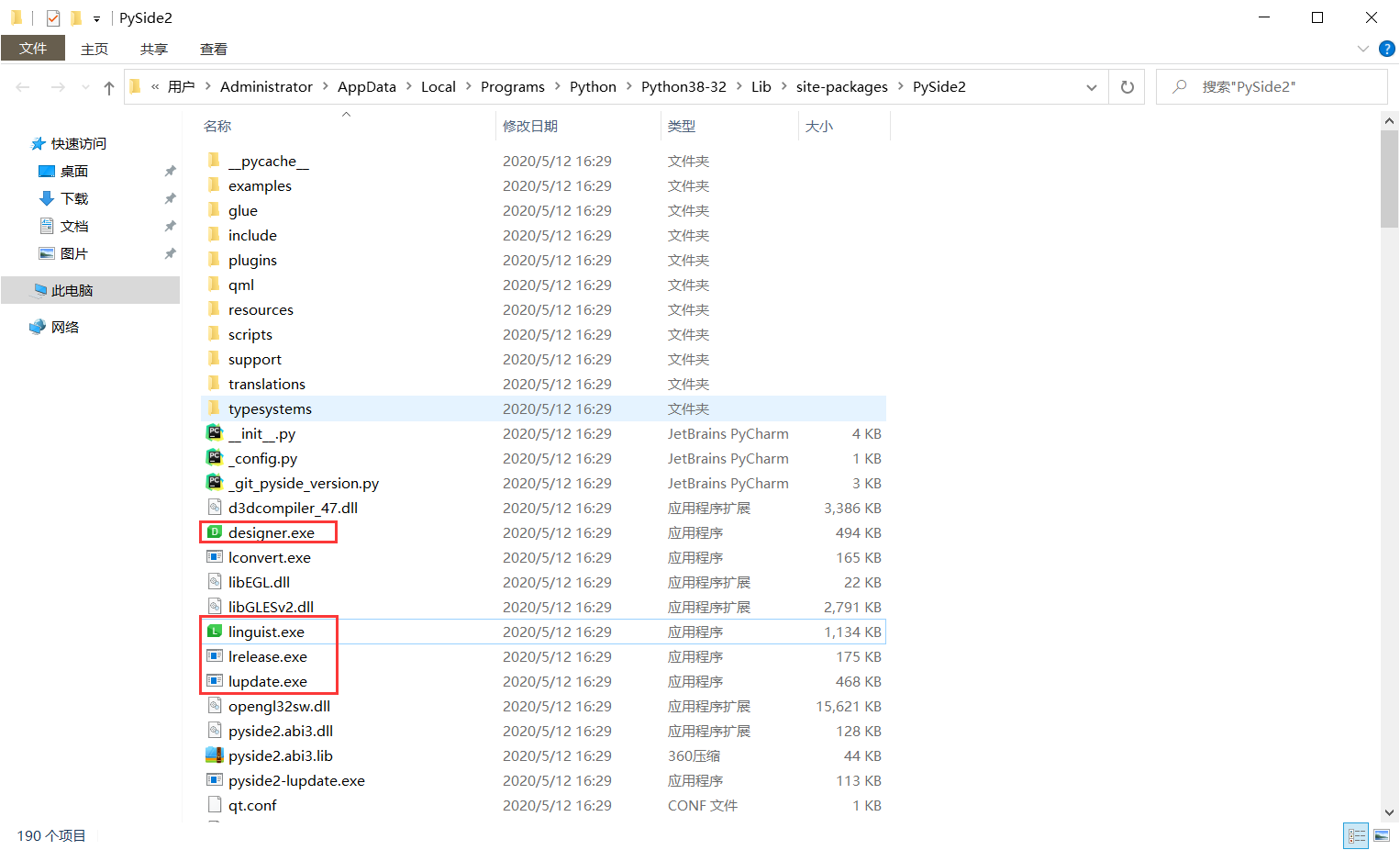Viewport: 1400px width, 850px height.
Task: Switch to large icons view in the status bar
Action: pos(1382,835)
